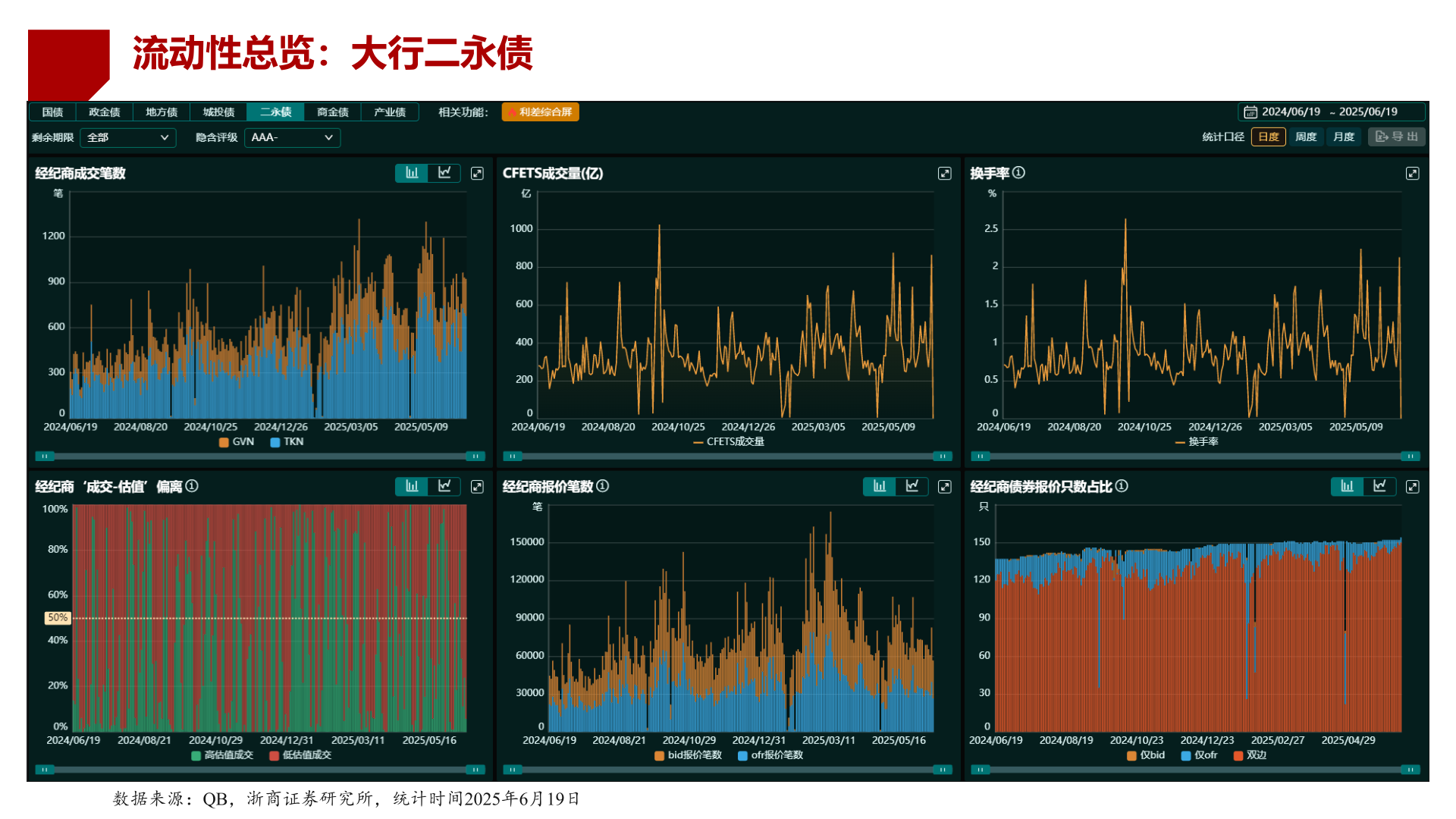1456x819 pixels.
Task: Switch 经纪商报价笔数 chart to bar view
Action: click(880, 486)
